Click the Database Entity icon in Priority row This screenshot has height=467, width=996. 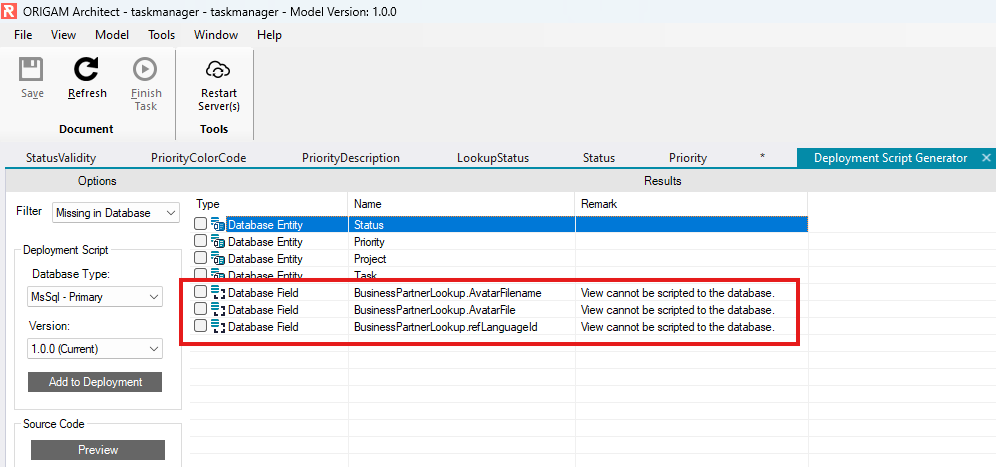(x=218, y=241)
